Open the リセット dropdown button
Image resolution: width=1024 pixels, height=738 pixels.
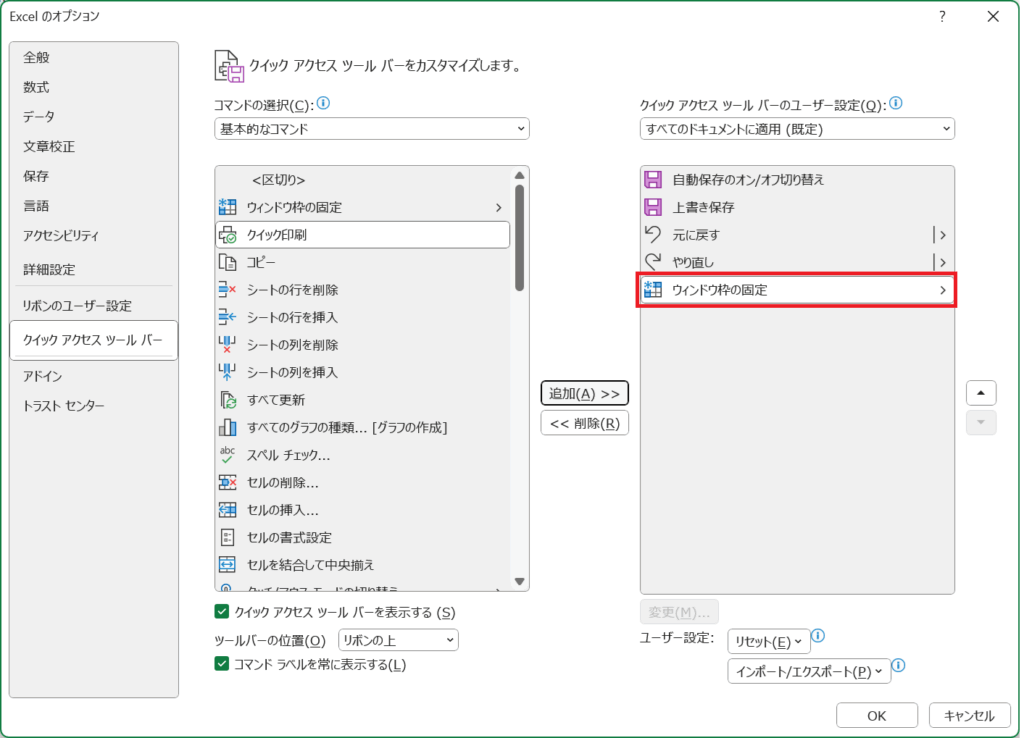[x=769, y=641]
